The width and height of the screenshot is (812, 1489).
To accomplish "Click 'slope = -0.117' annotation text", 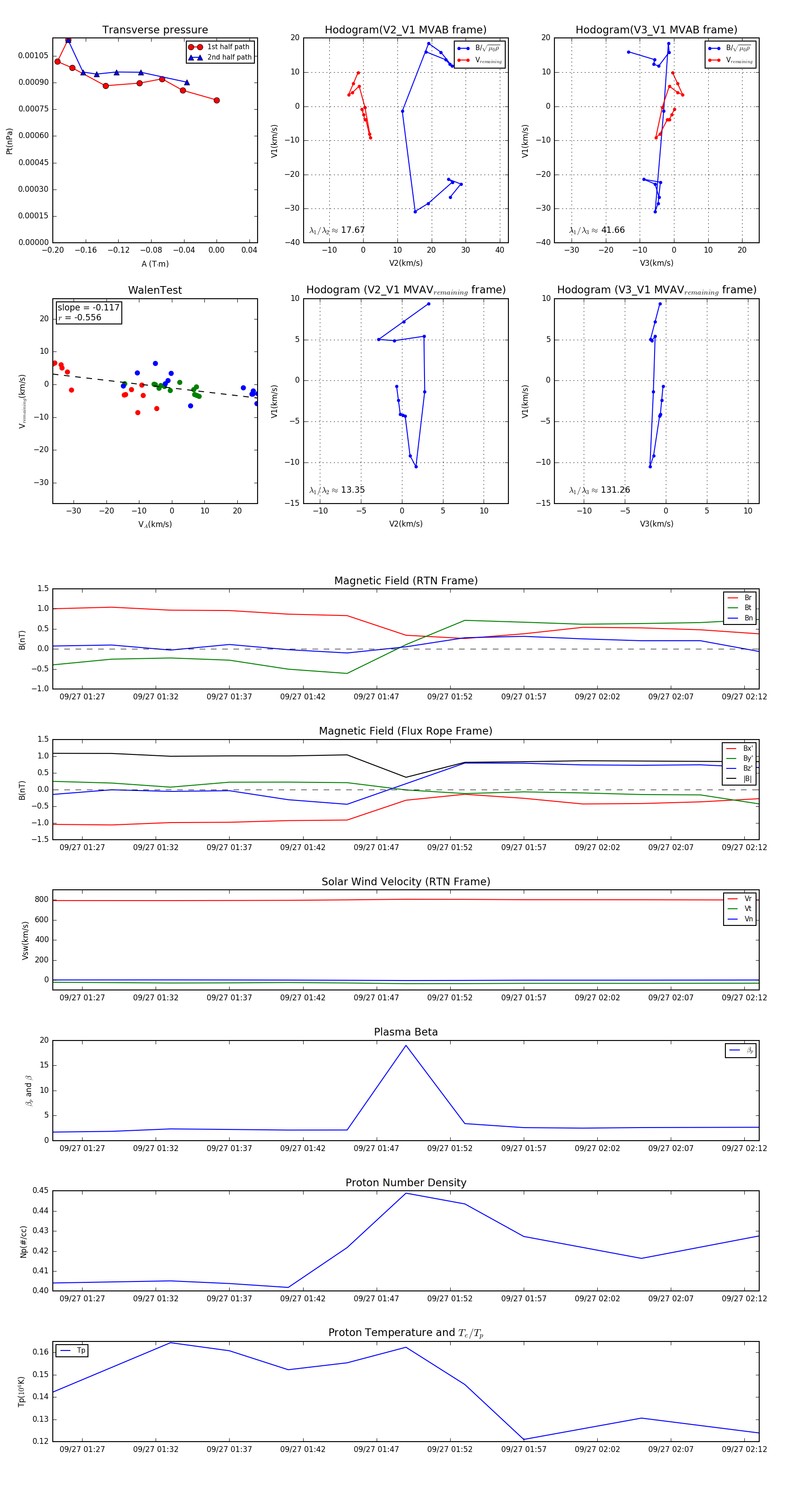I will point(88,308).
